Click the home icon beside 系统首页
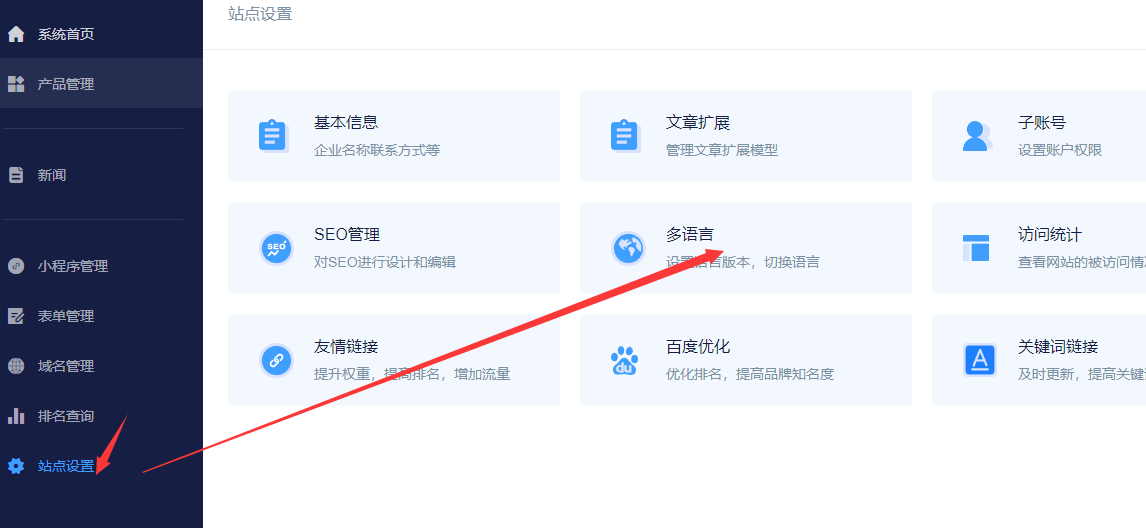Viewport: 1146px width, 528px height. pyautogui.click(x=16, y=34)
